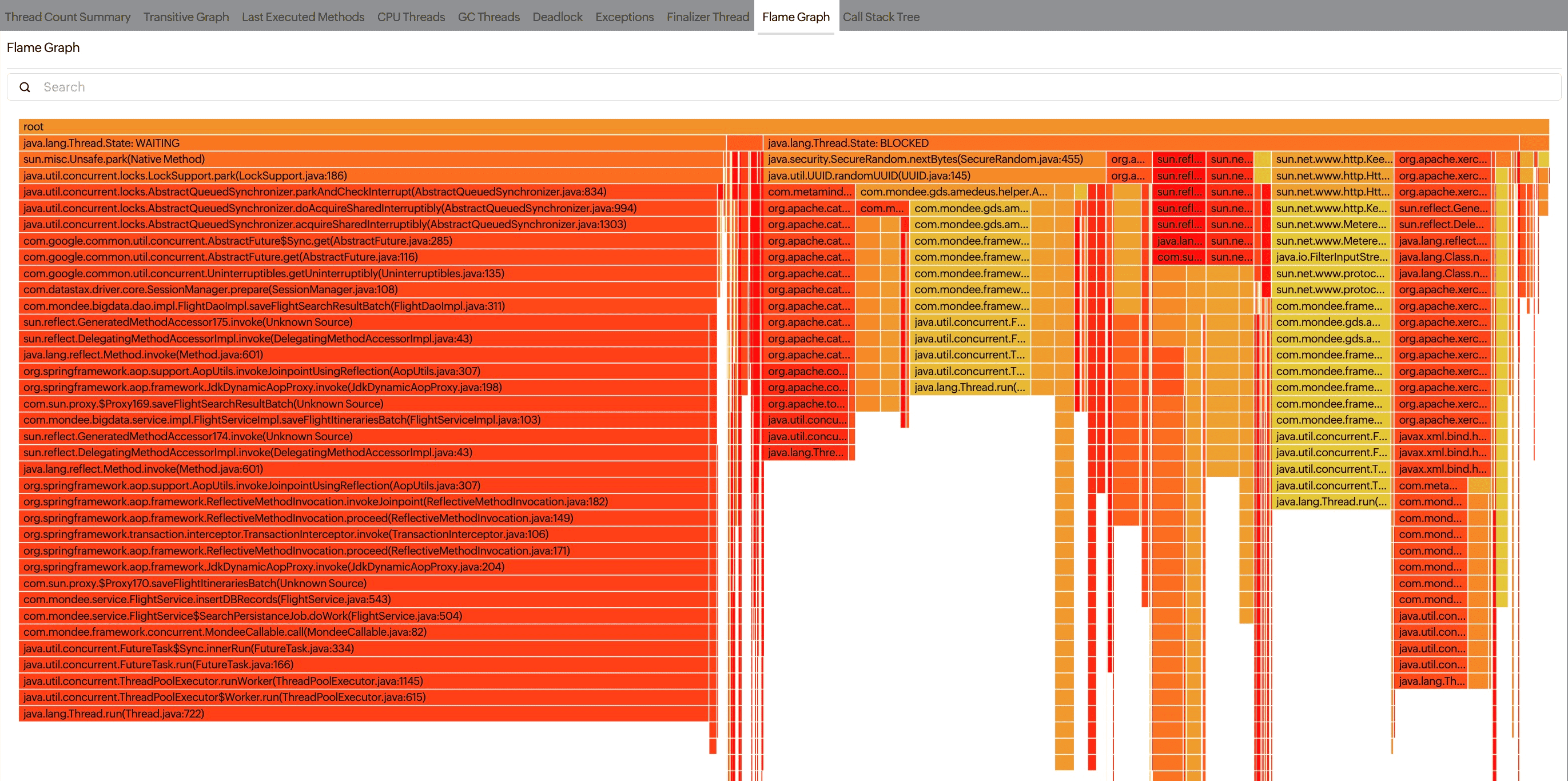
Task: Open the Finalizer Thread tab
Action: pyautogui.click(x=707, y=17)
